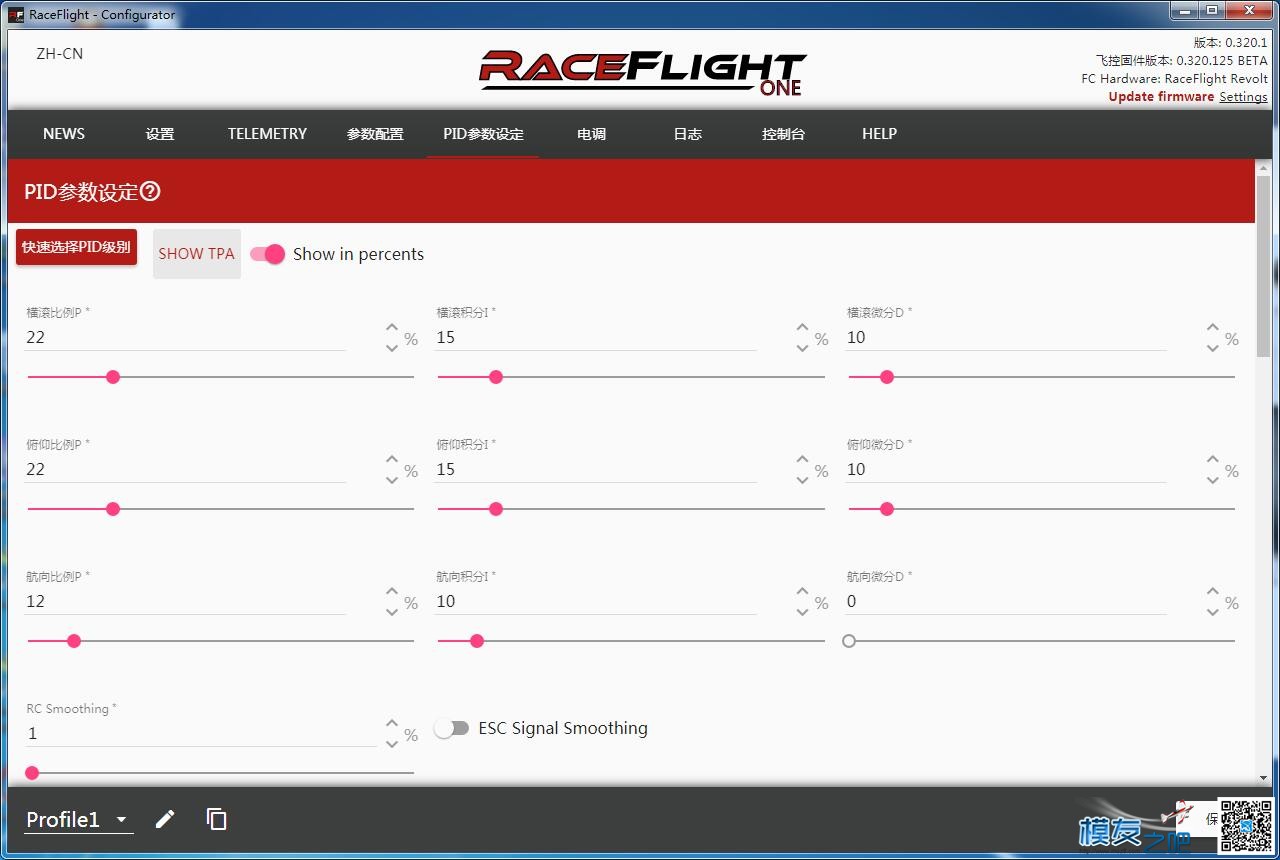Adjust the RC Smoothing slider handle
1280x860 pixels.
click(32, 773)
